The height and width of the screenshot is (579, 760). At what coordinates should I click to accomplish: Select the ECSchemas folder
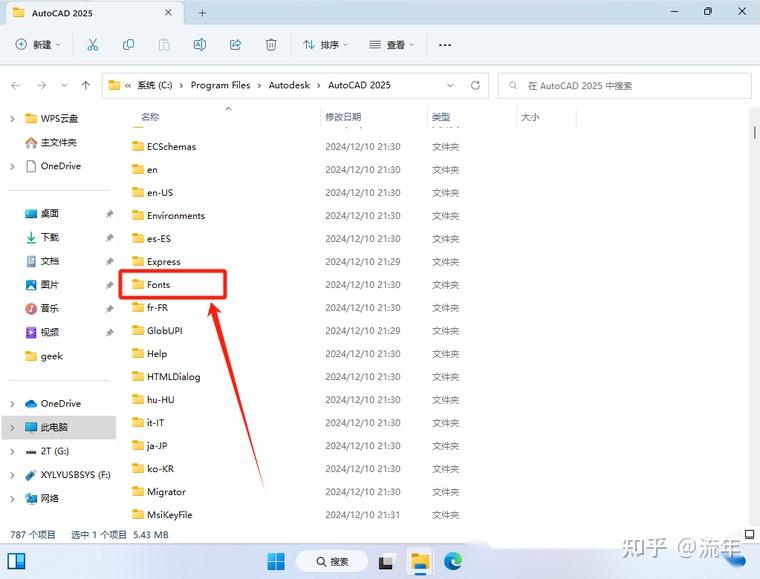tap(164, 146)
